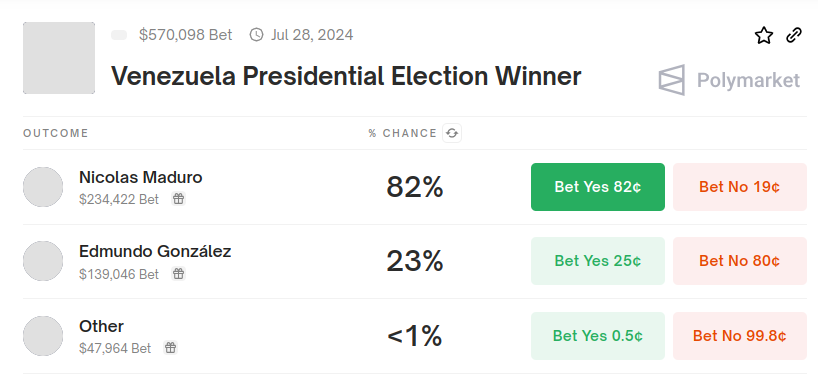Select Bet Yes 25¢ for Edmundo González
The image size is (818, 374).
[x=598, y=261]
